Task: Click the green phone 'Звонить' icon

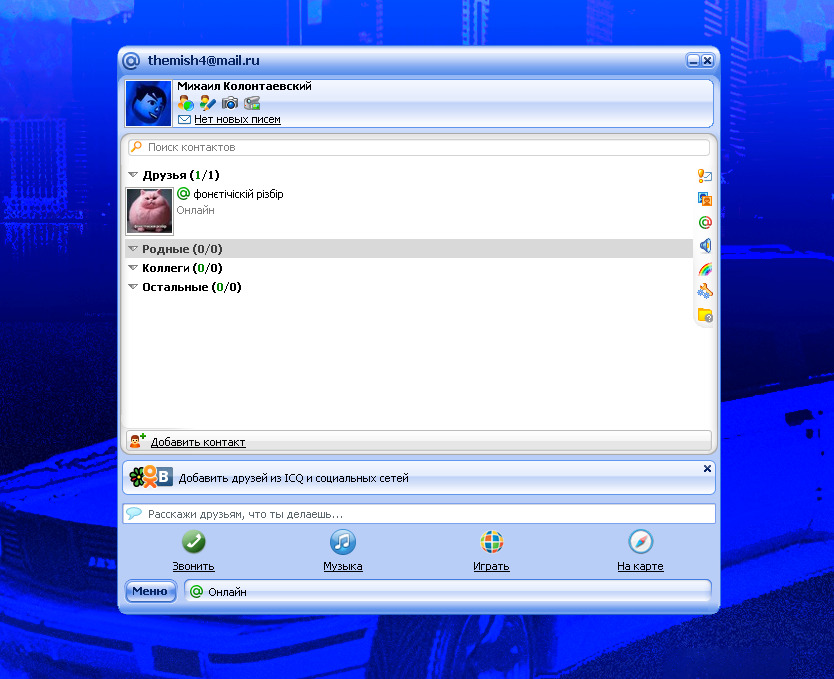Action: (x=194, y=542)
